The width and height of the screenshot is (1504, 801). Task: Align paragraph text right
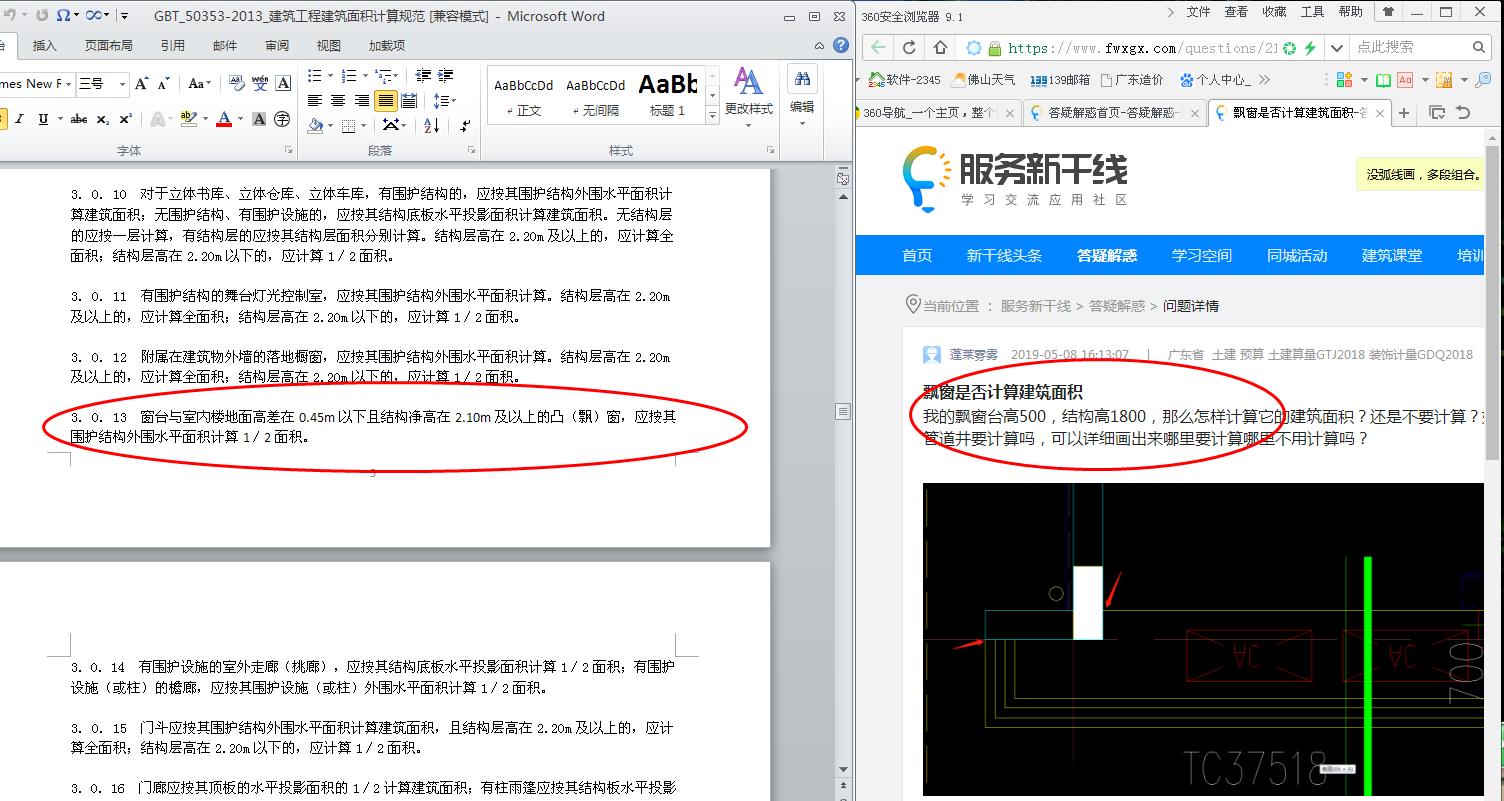[362, 101]
